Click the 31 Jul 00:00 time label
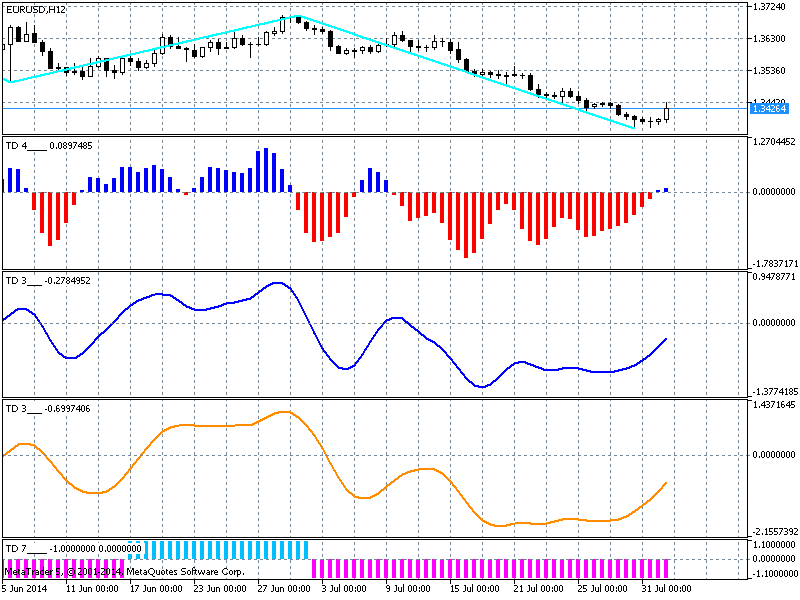Viewport: 800px width, 600px height. (666, 588)
